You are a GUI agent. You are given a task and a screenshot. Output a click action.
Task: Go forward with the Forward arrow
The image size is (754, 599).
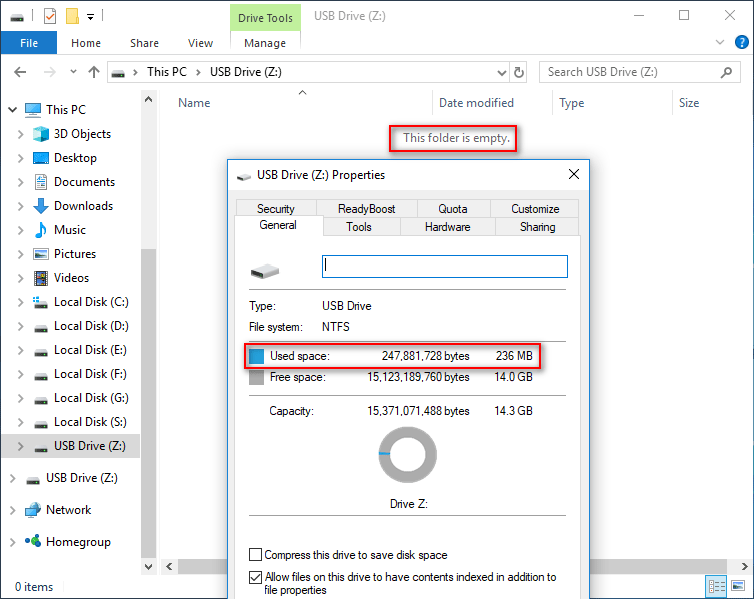point(50,72)
